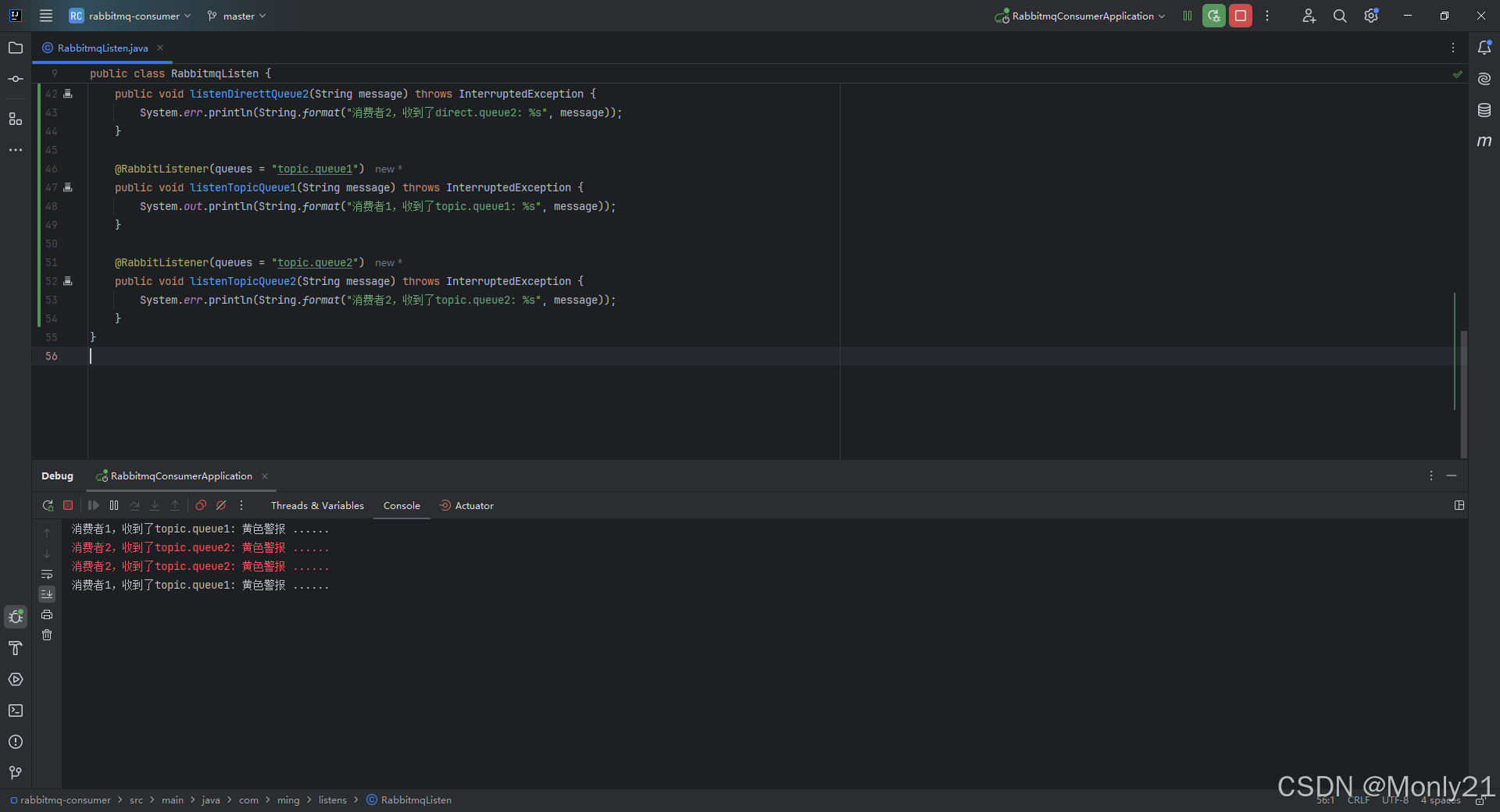Open RabbitmqConsumerApplication run configuration dropdown
Image resolution: width=1500 pixels, height=812 pixels.
[x=1080, y=16]
